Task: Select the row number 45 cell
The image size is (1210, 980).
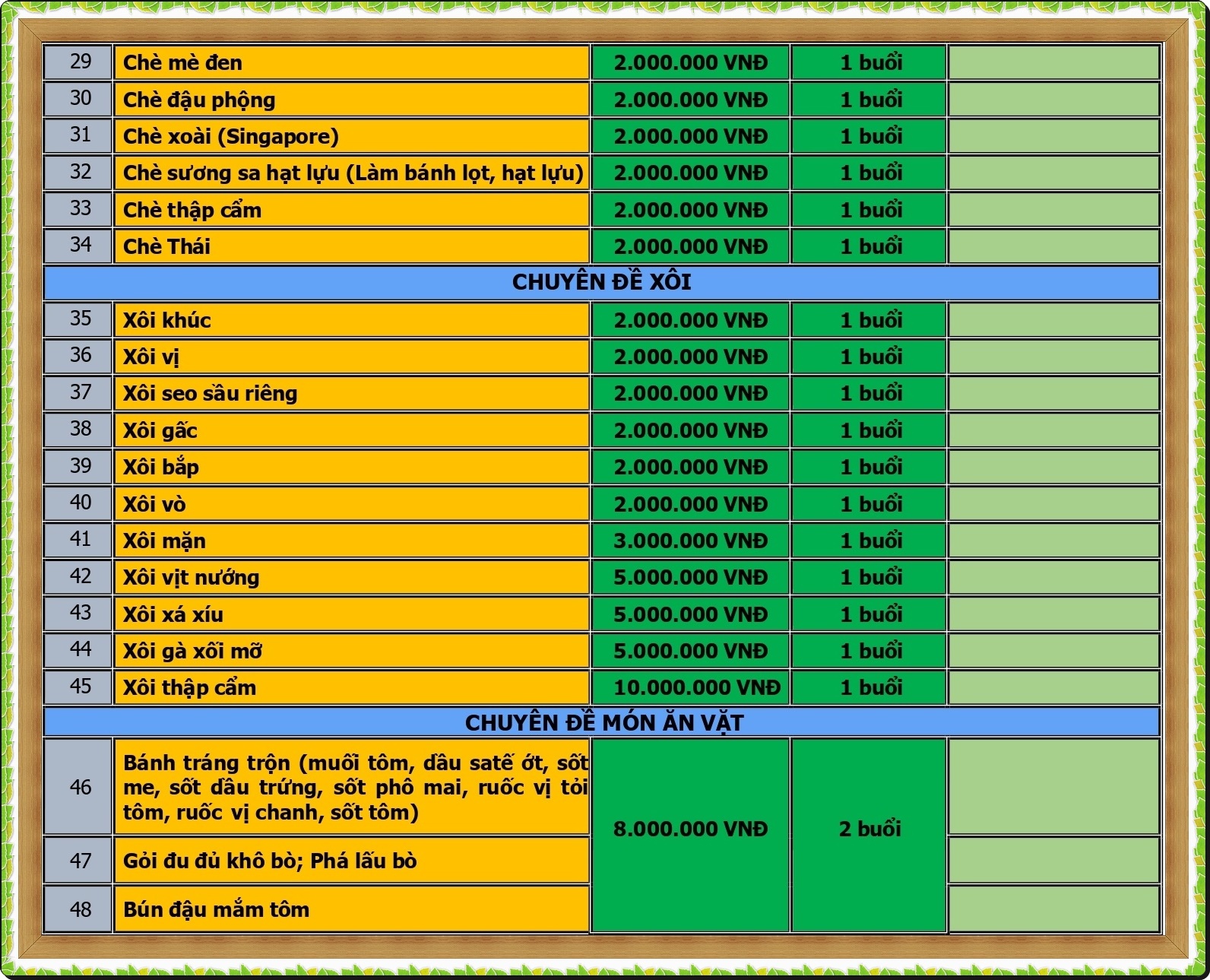Action: (79, 687)
